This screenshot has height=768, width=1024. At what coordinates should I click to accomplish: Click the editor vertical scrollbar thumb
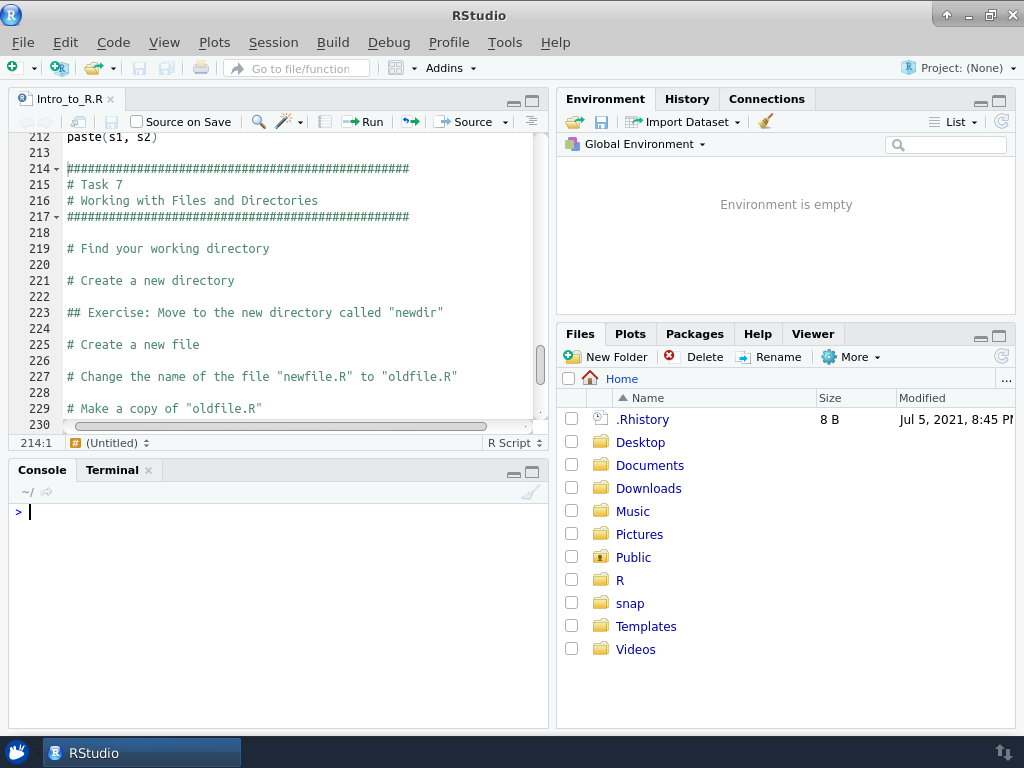click(x=540, y=365)
